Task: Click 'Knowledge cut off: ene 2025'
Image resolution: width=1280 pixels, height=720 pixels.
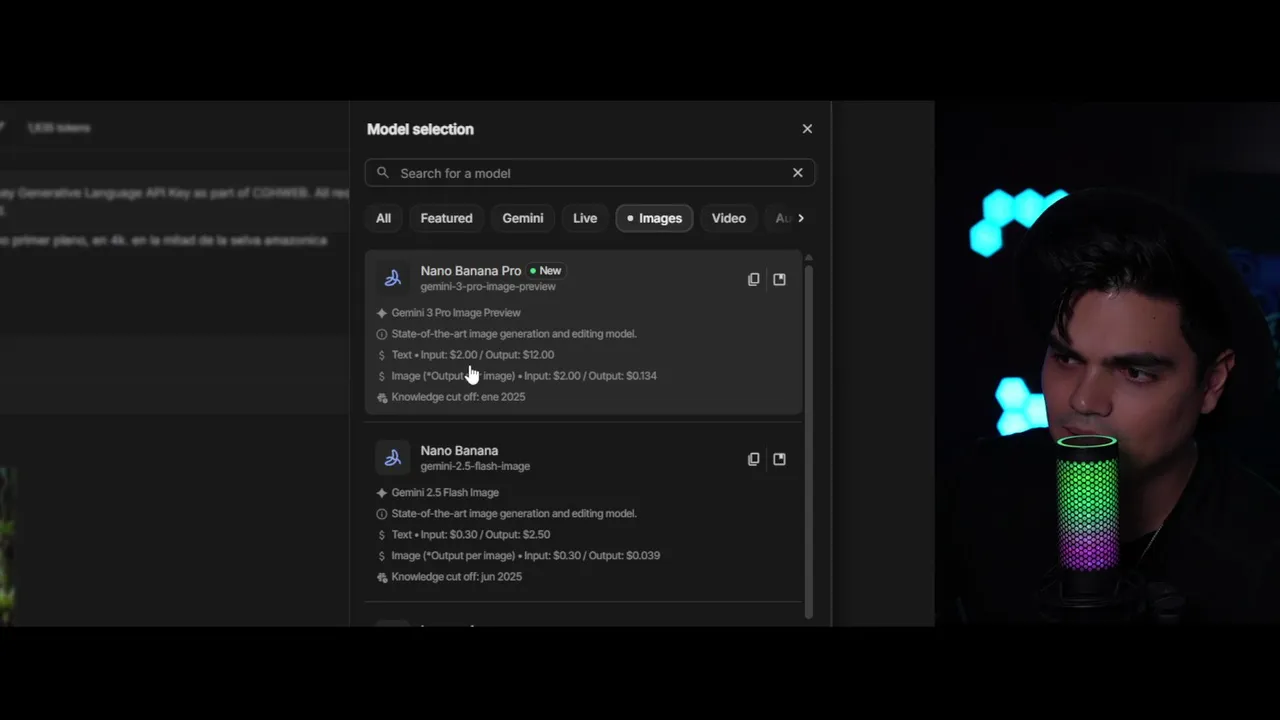Action: point(458,397)
